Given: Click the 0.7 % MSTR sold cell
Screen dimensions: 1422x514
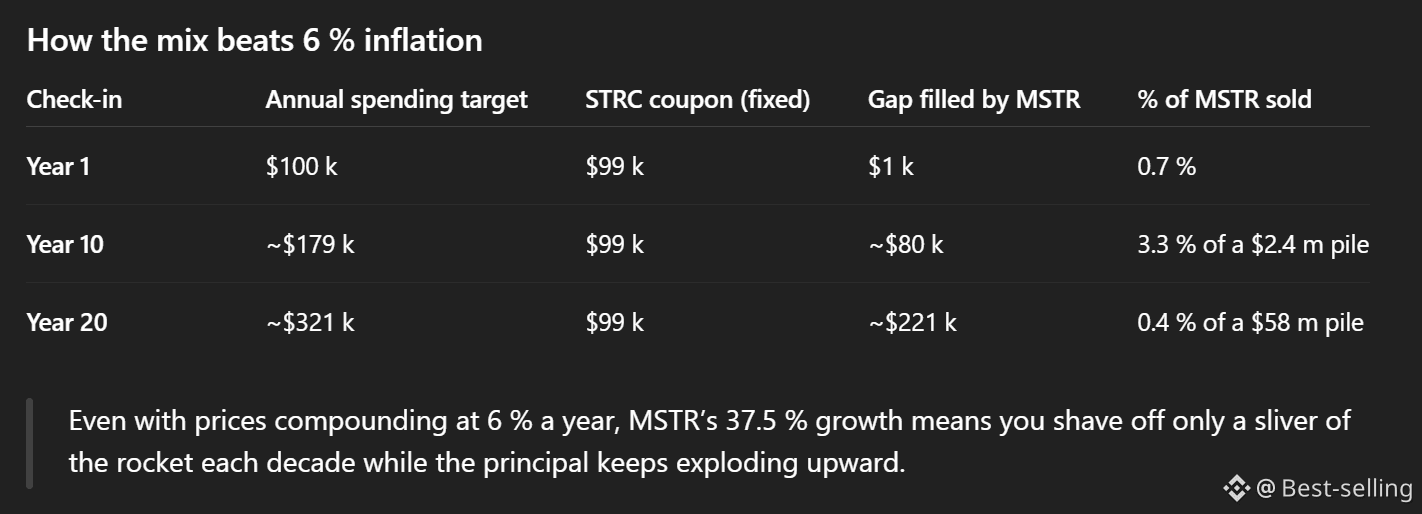Looking at the screenshot, I should [1166, 166].
